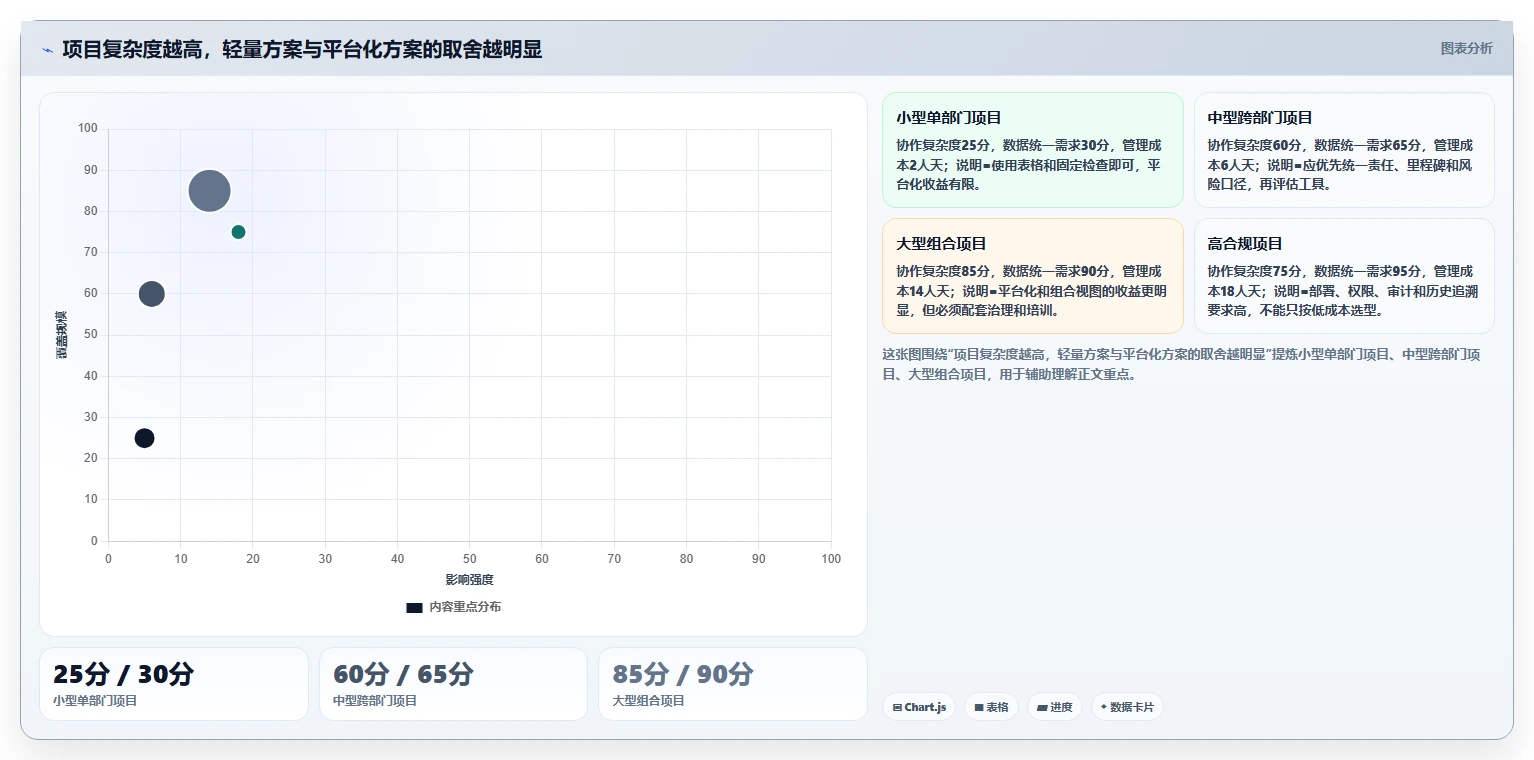Toggle the 内容重点分布 legend swatch

click(414, 607)
